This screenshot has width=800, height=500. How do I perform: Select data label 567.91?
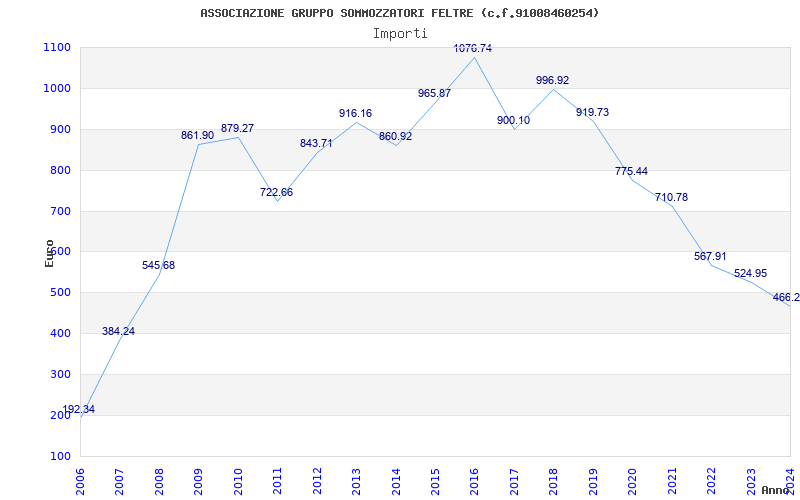pyautogui.click(x=710, y=257)
